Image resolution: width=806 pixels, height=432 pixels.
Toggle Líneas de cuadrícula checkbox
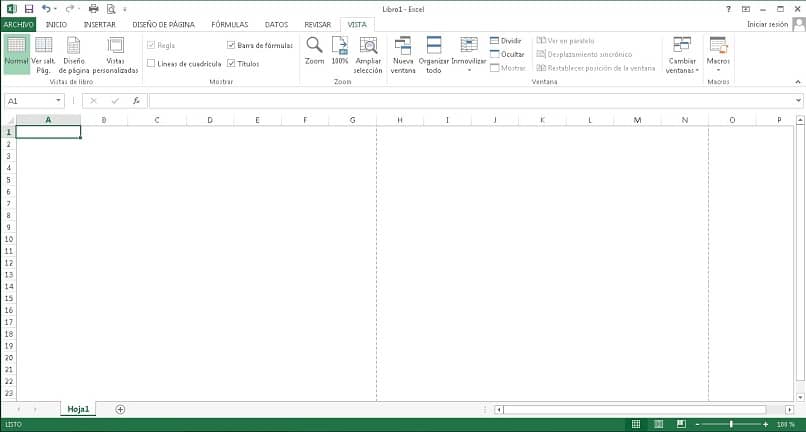click(x=151, y=63)
